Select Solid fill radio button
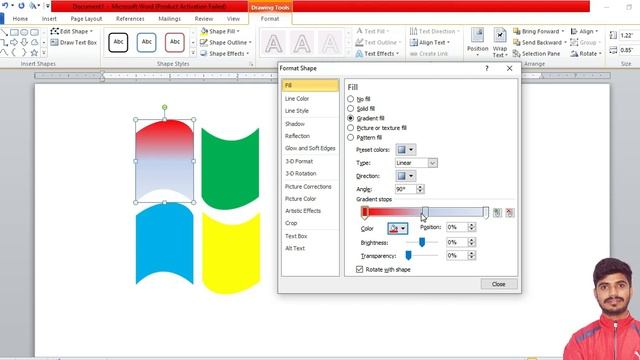This screenshot has height=360, width=640. 350,109
